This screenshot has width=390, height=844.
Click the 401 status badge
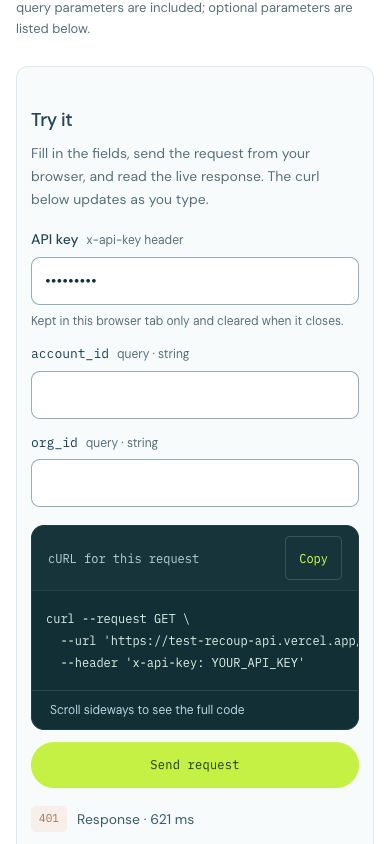[x=49, y=819]
